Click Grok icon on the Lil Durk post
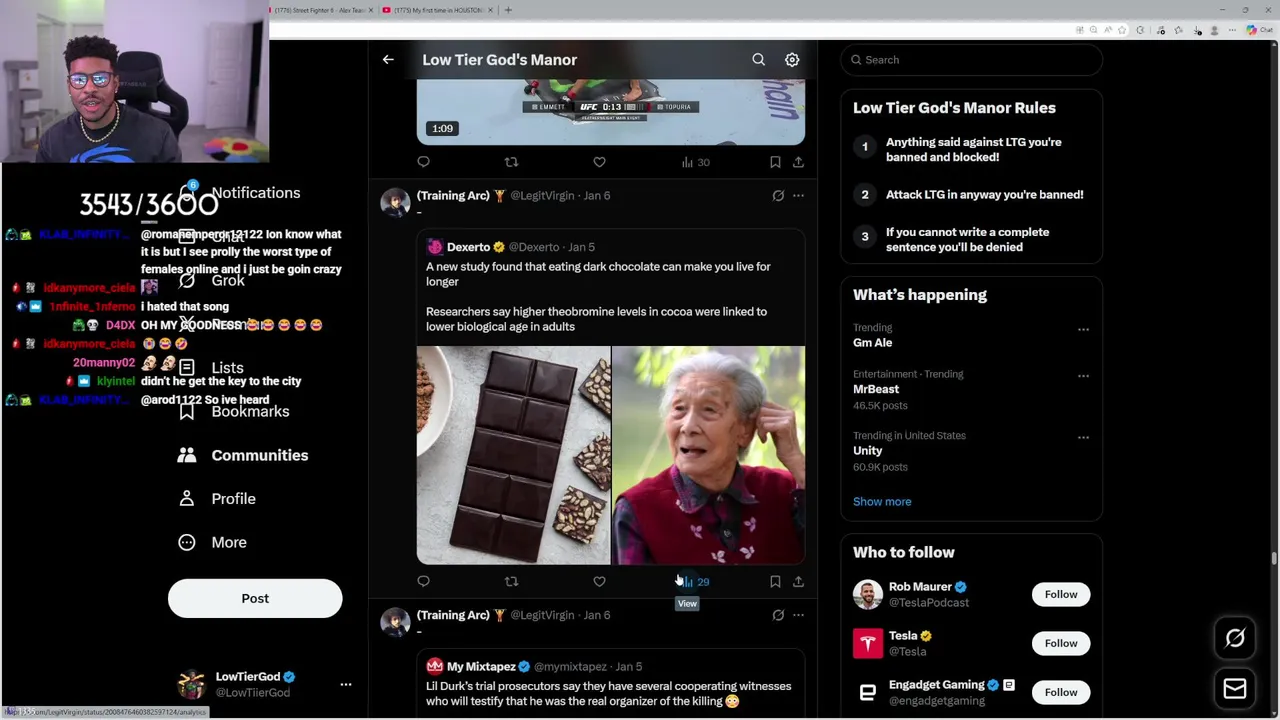Viewport: 1280px width, 720px height. 778,615
